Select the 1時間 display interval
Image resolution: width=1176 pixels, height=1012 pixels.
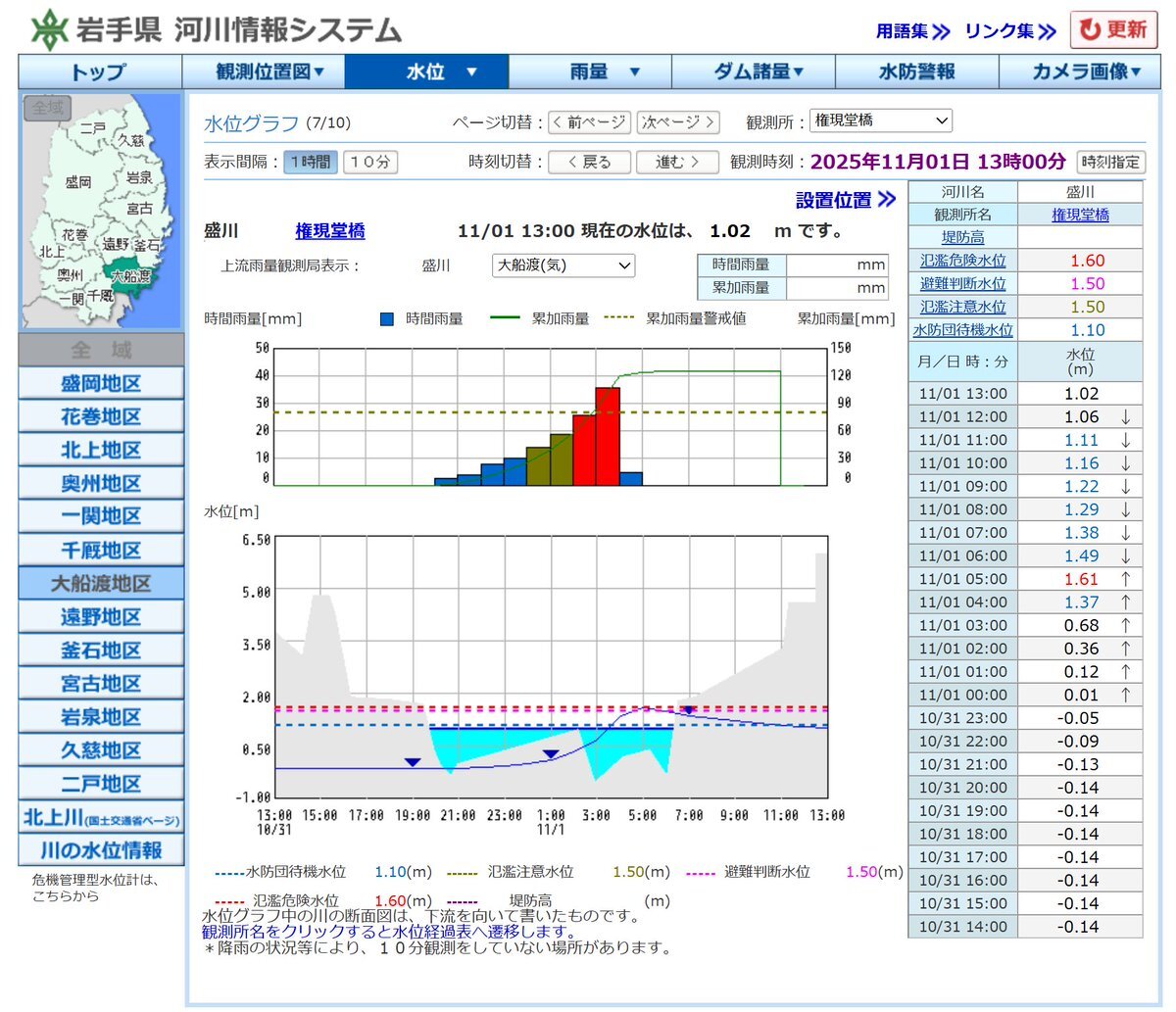[x=311, y=162]
